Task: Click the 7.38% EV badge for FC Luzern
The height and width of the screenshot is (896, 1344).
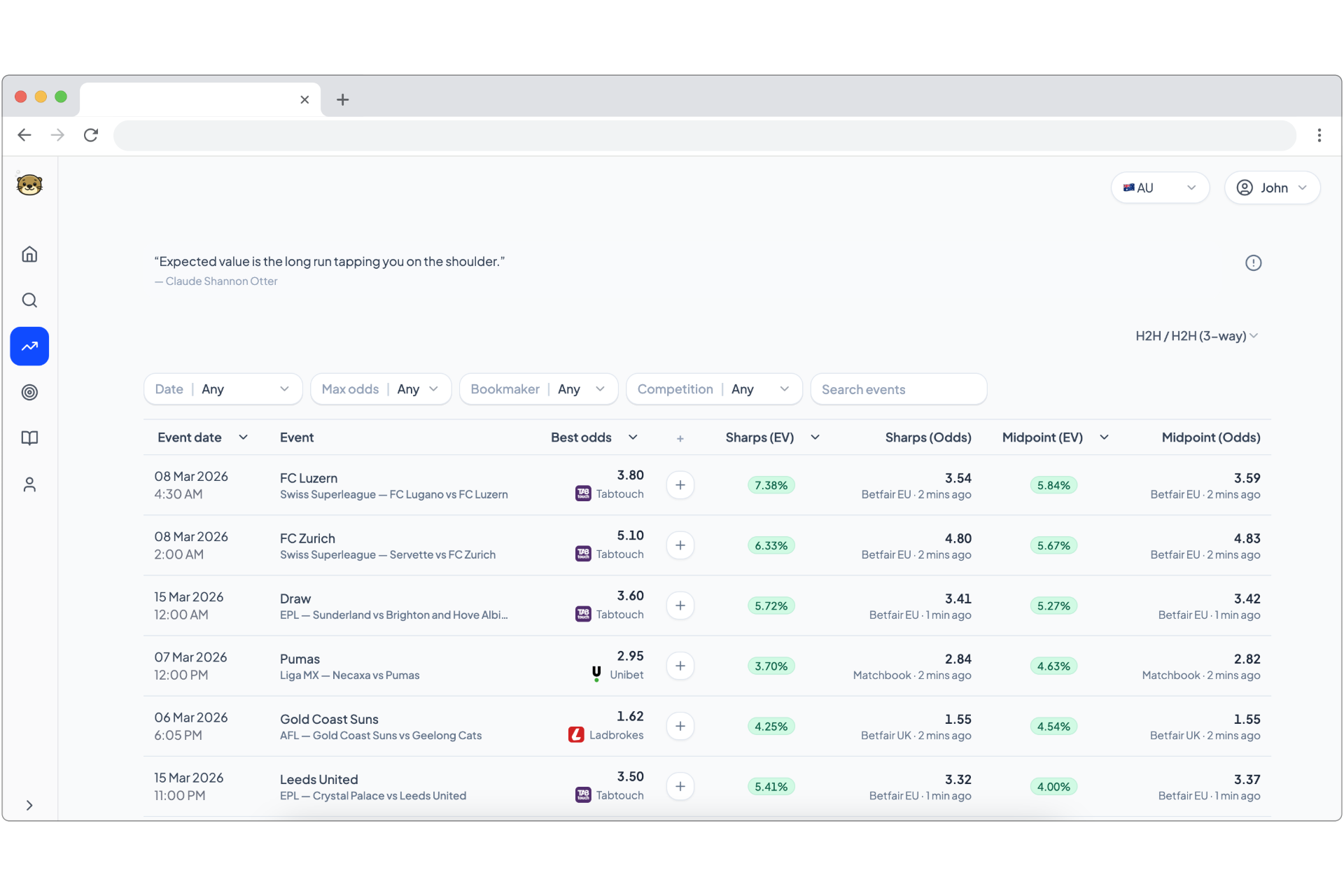Action: [x=771, y=484]
